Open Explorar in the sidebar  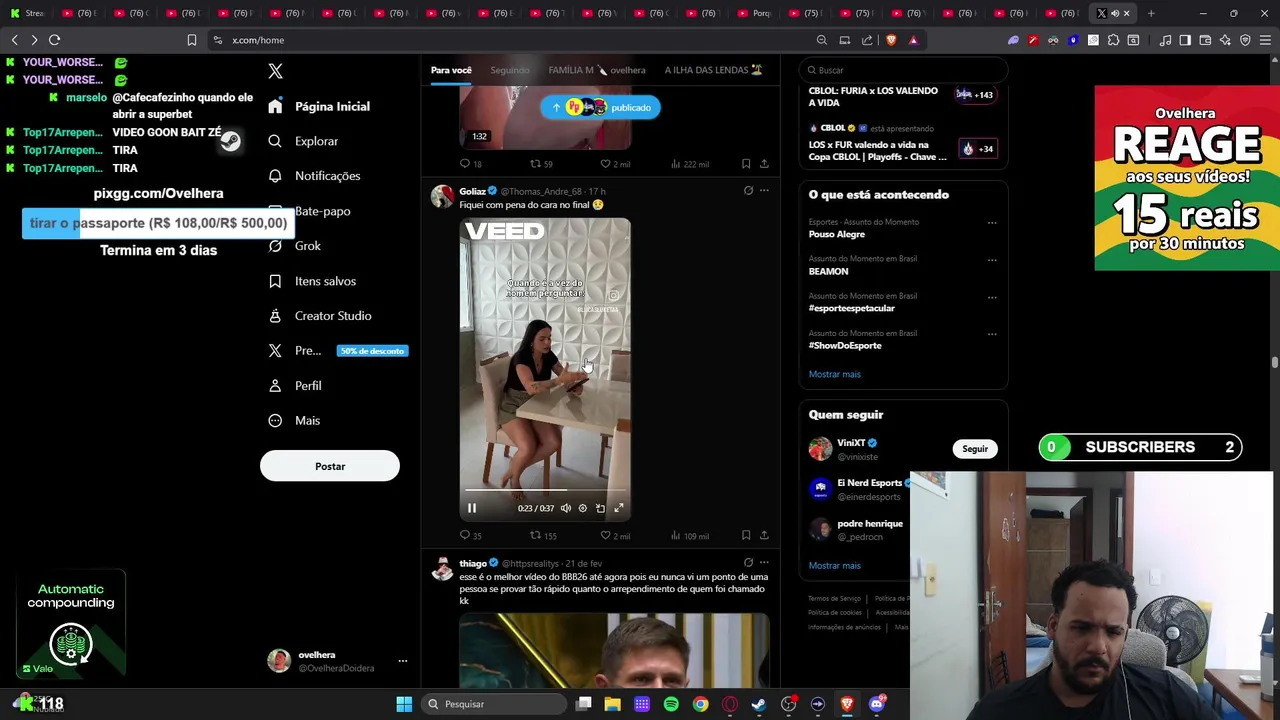(304, 141)
